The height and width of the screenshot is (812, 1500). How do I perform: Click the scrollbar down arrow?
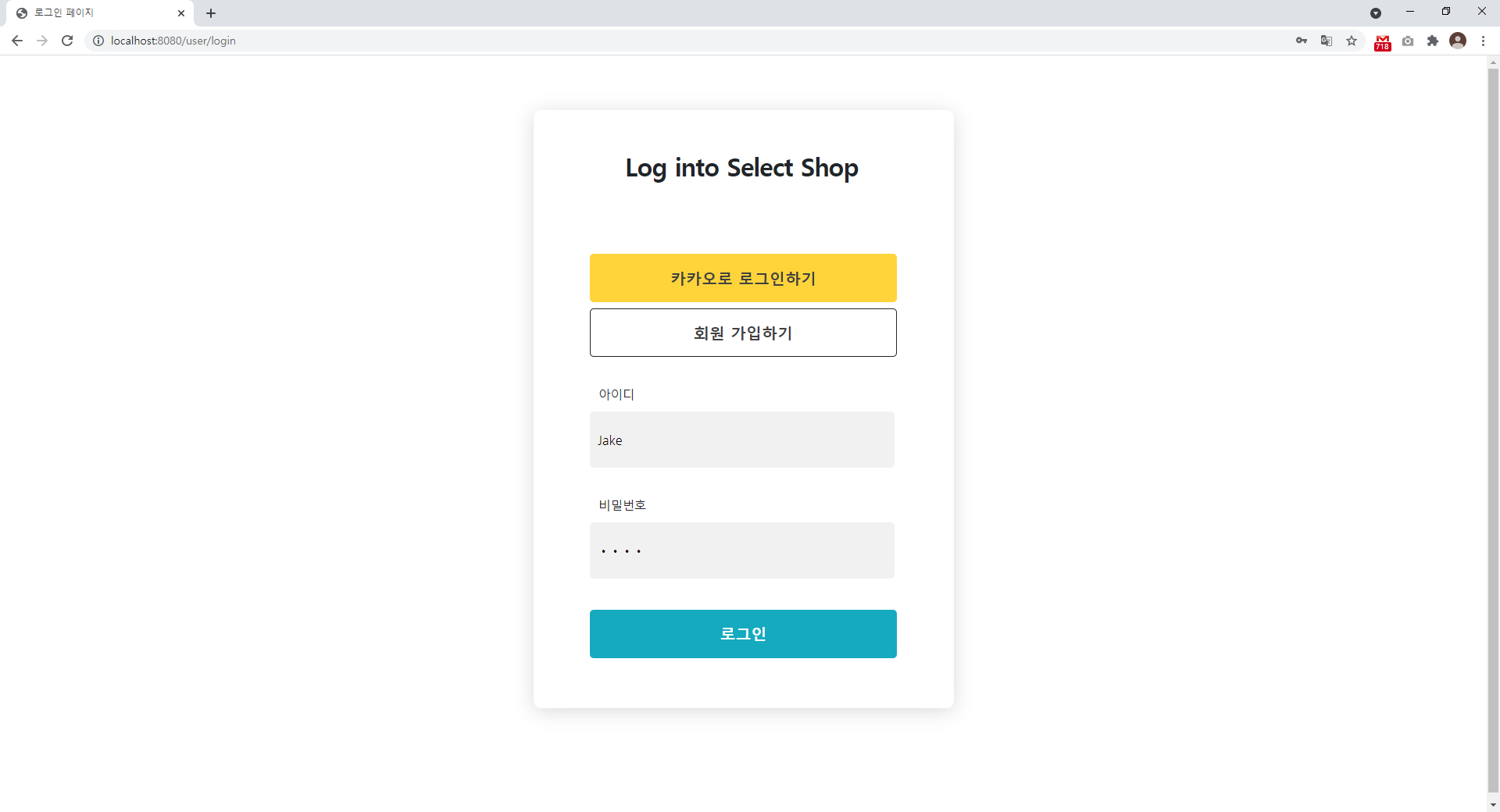(1493, 805)
